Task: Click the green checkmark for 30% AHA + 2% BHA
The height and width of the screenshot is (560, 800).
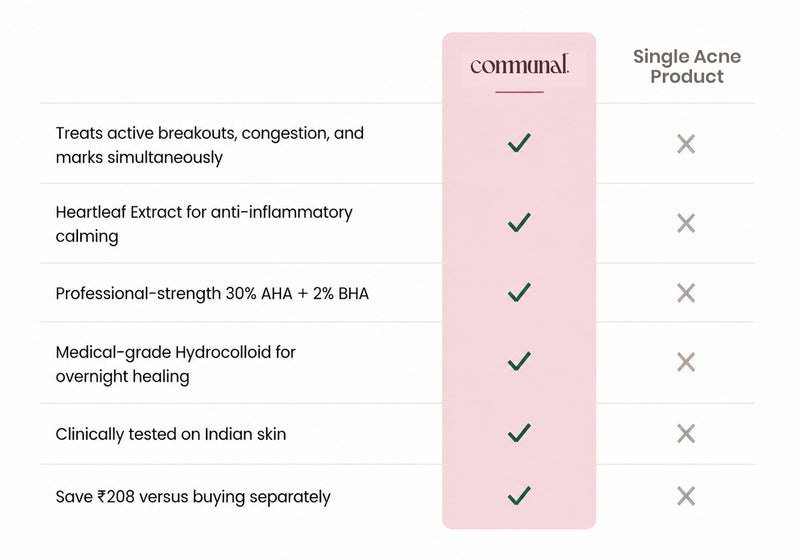Action: pos(519,292)
